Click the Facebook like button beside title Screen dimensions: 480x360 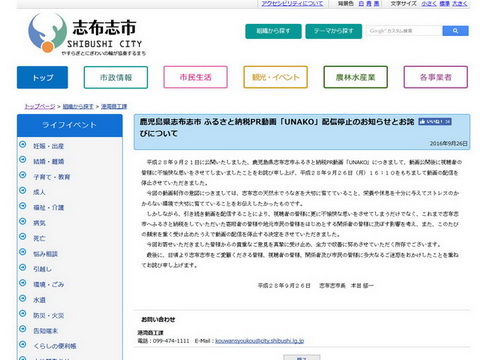point(435,122)
